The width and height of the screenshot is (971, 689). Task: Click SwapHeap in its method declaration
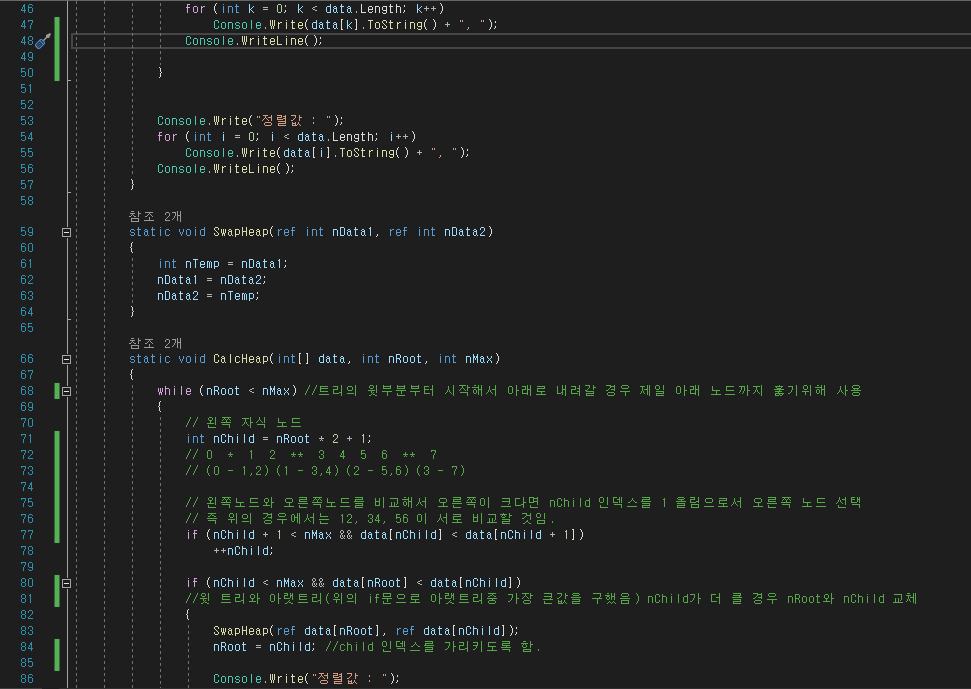(x=241, y=232)
